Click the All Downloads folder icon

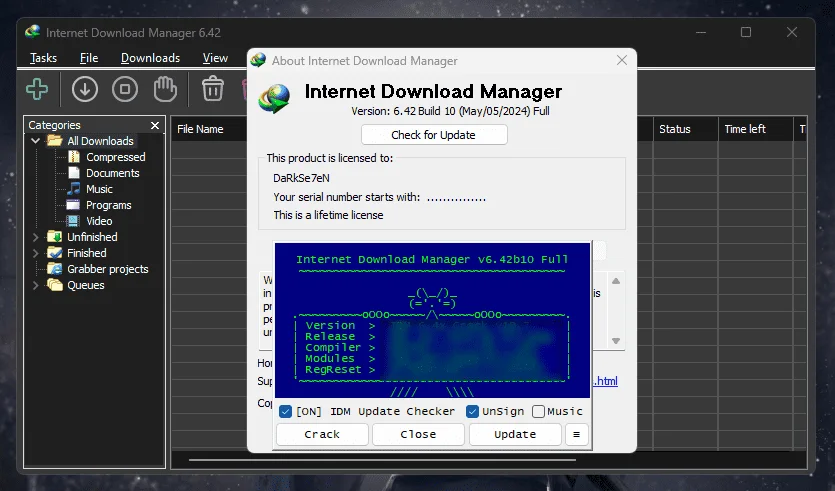[55, 141]
